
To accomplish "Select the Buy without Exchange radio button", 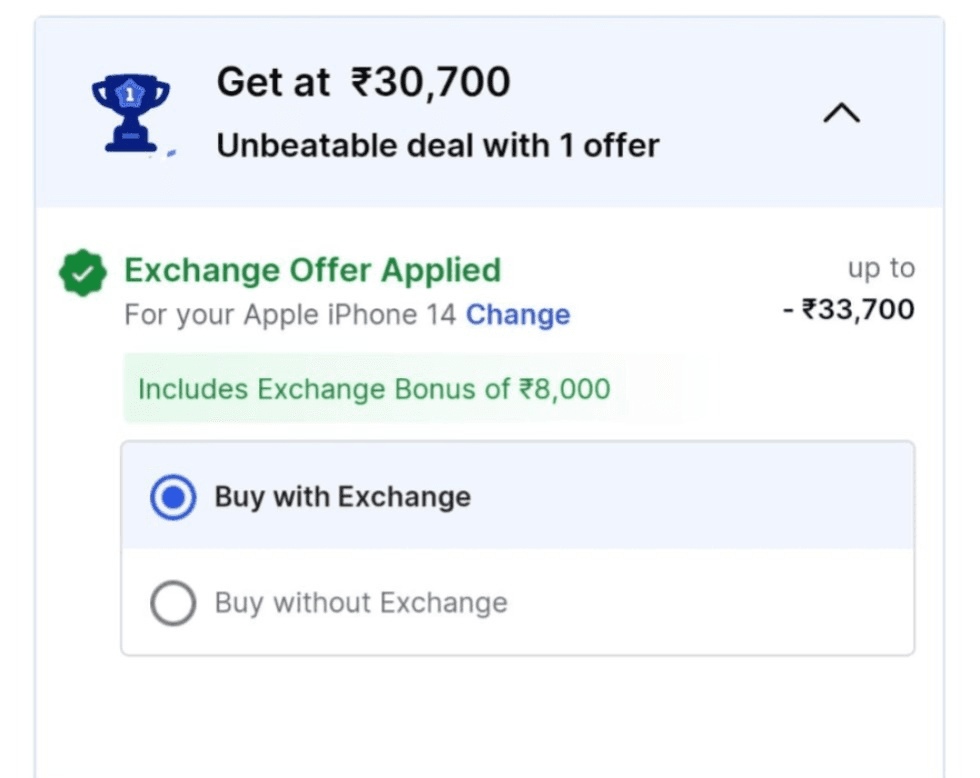I will 173,604.
